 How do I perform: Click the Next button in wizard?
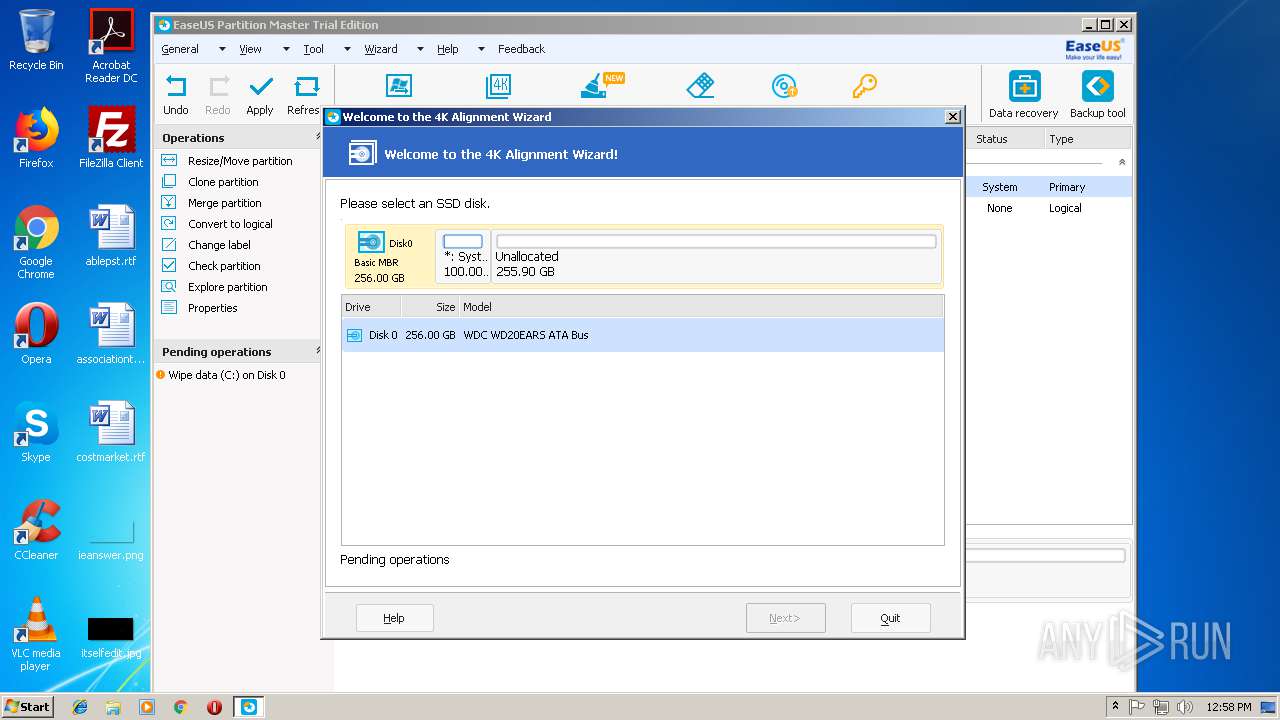pos(785,618)
